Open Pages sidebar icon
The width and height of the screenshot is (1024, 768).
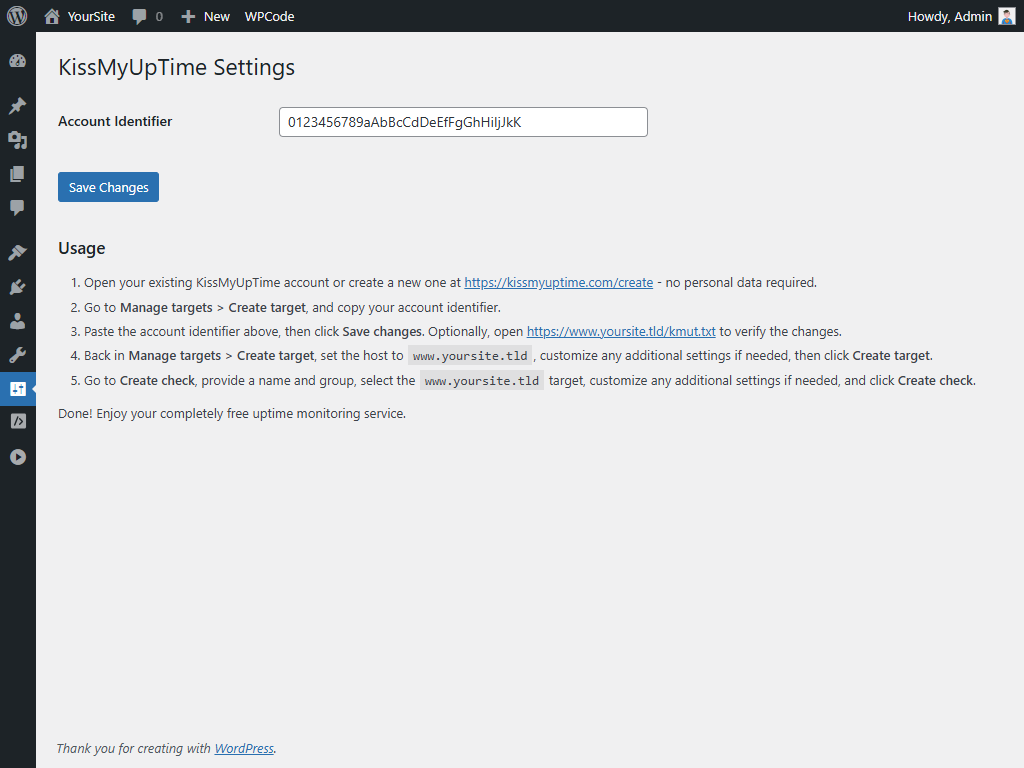[x=18, y=174]
